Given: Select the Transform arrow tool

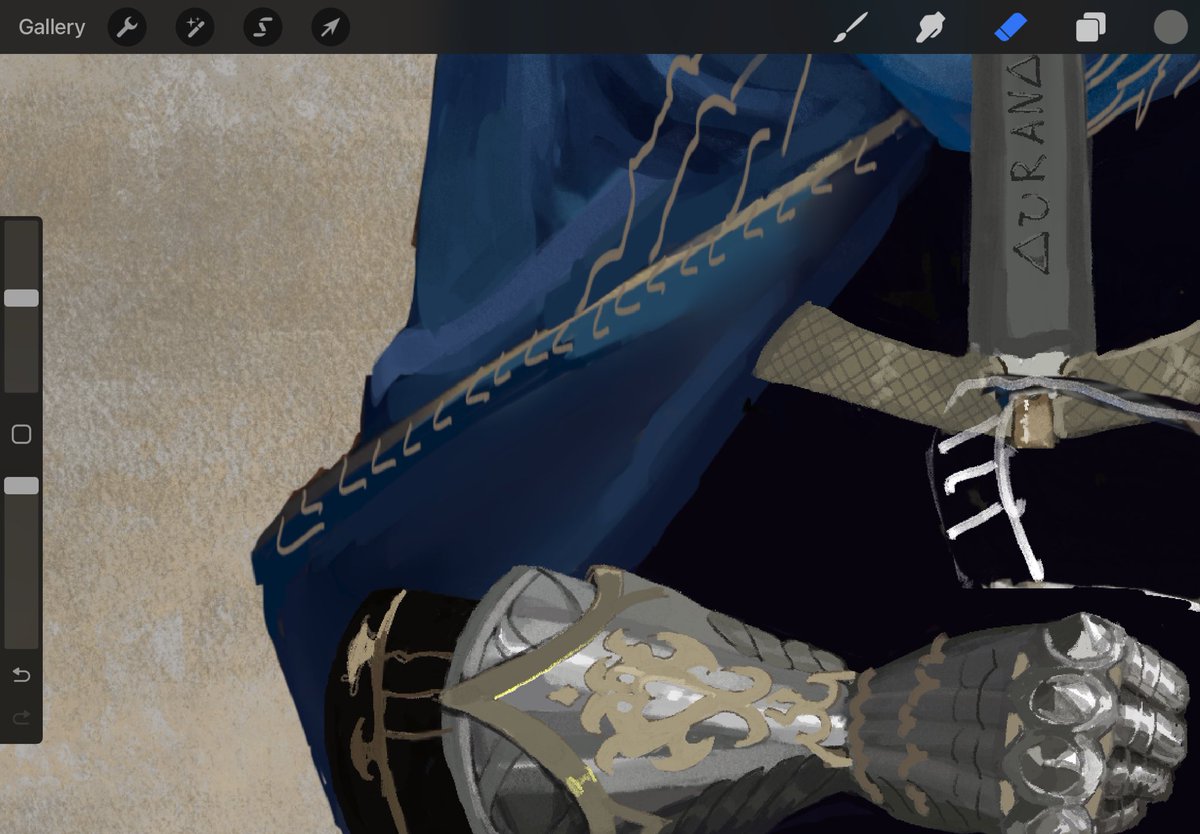Looking at the screenshot, I should point(330,27).
